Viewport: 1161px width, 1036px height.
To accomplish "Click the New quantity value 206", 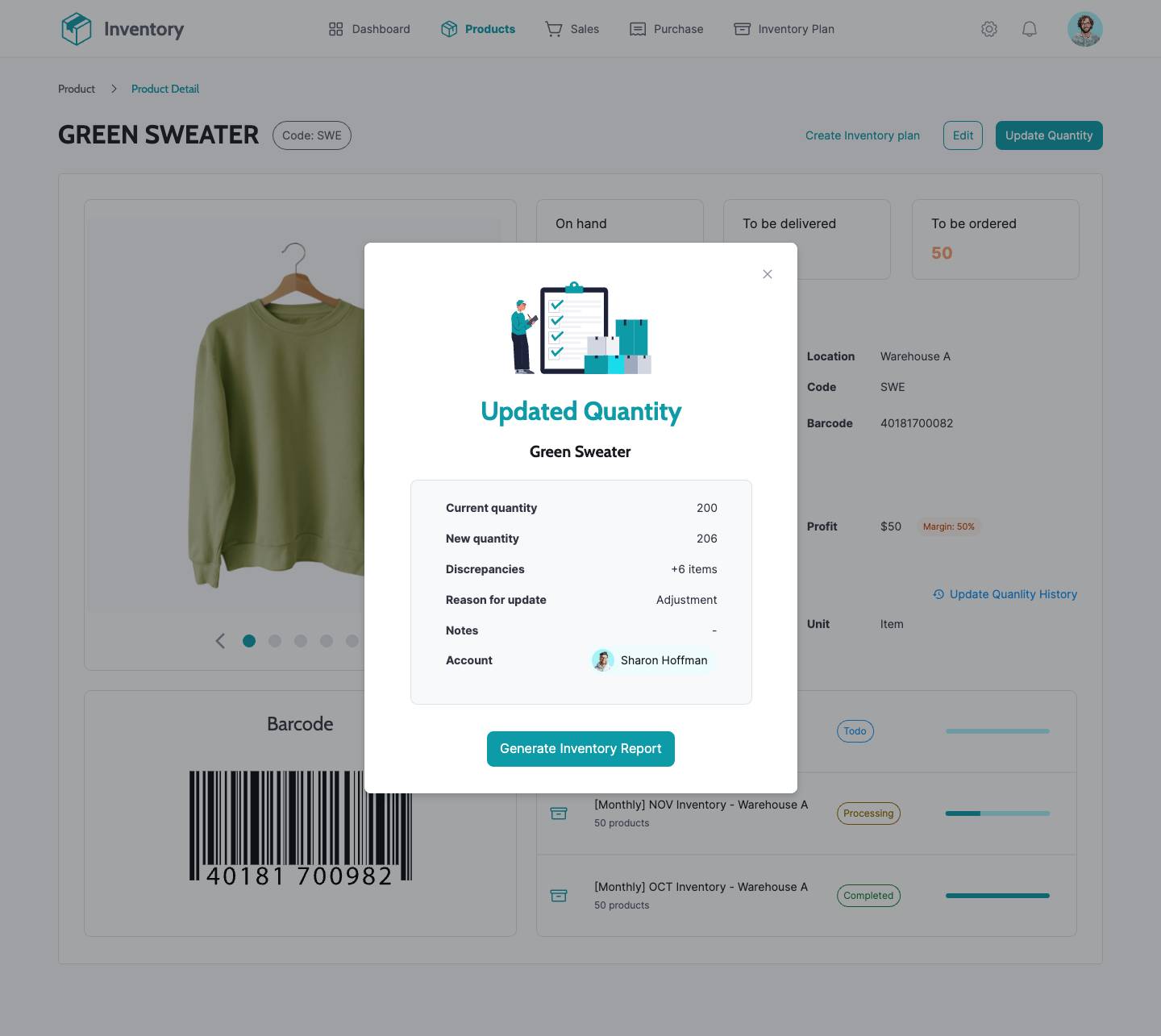I will (x=707, y=539).
